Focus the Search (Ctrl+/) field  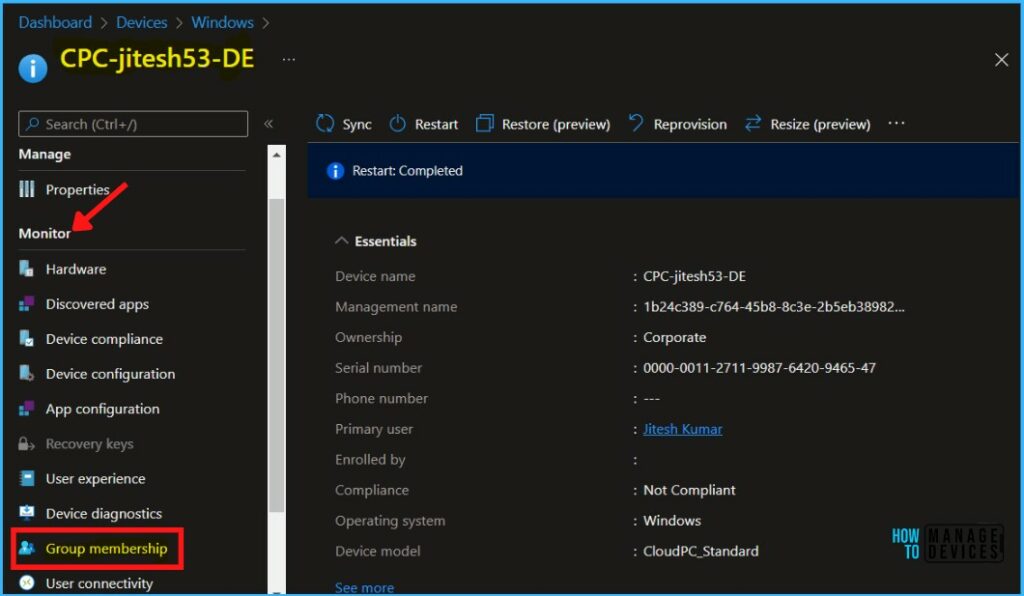[133, 124]
